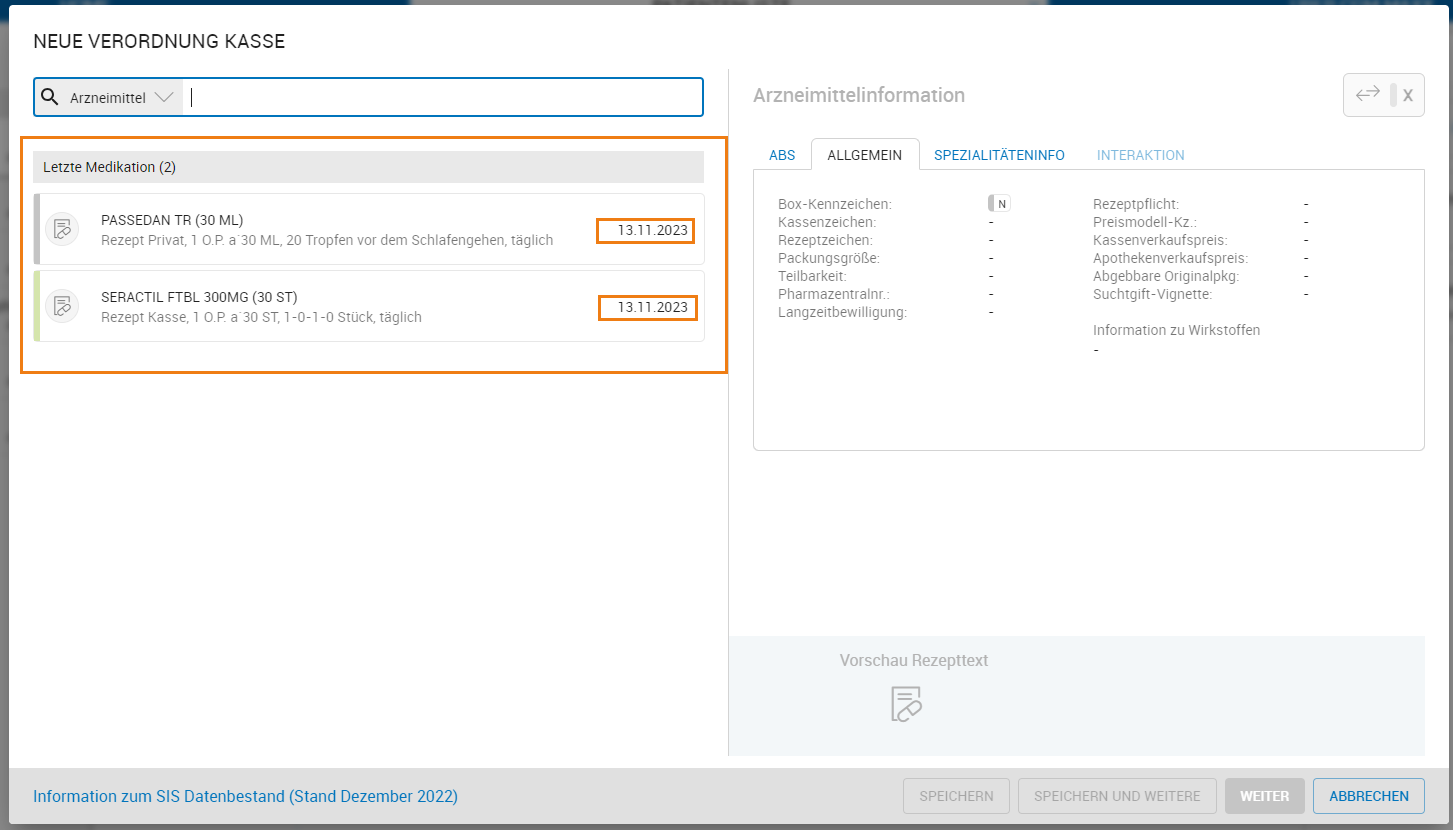This screenshot has height=830, width=1453.
Task: Click the Vorschau Rezepttext label
Action: (914, 660)
